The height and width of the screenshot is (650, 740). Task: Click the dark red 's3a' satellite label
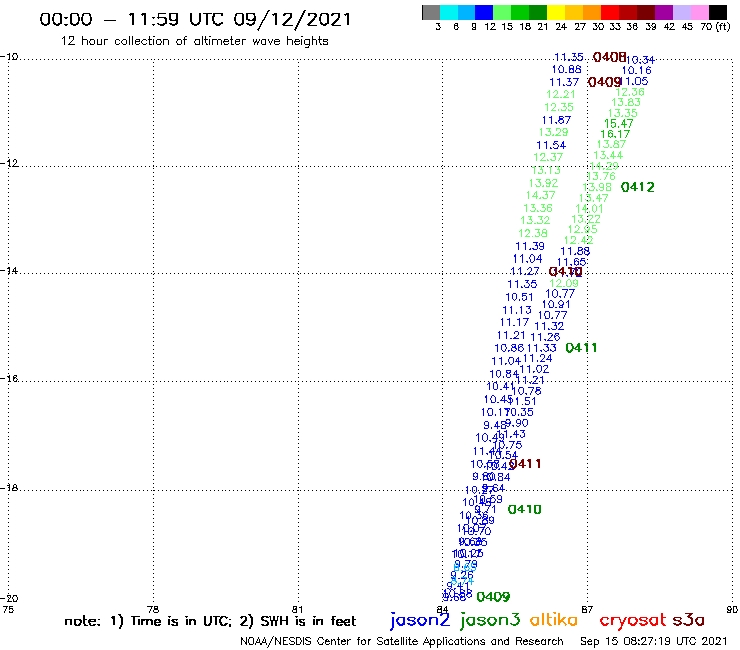tap(688, 620)
